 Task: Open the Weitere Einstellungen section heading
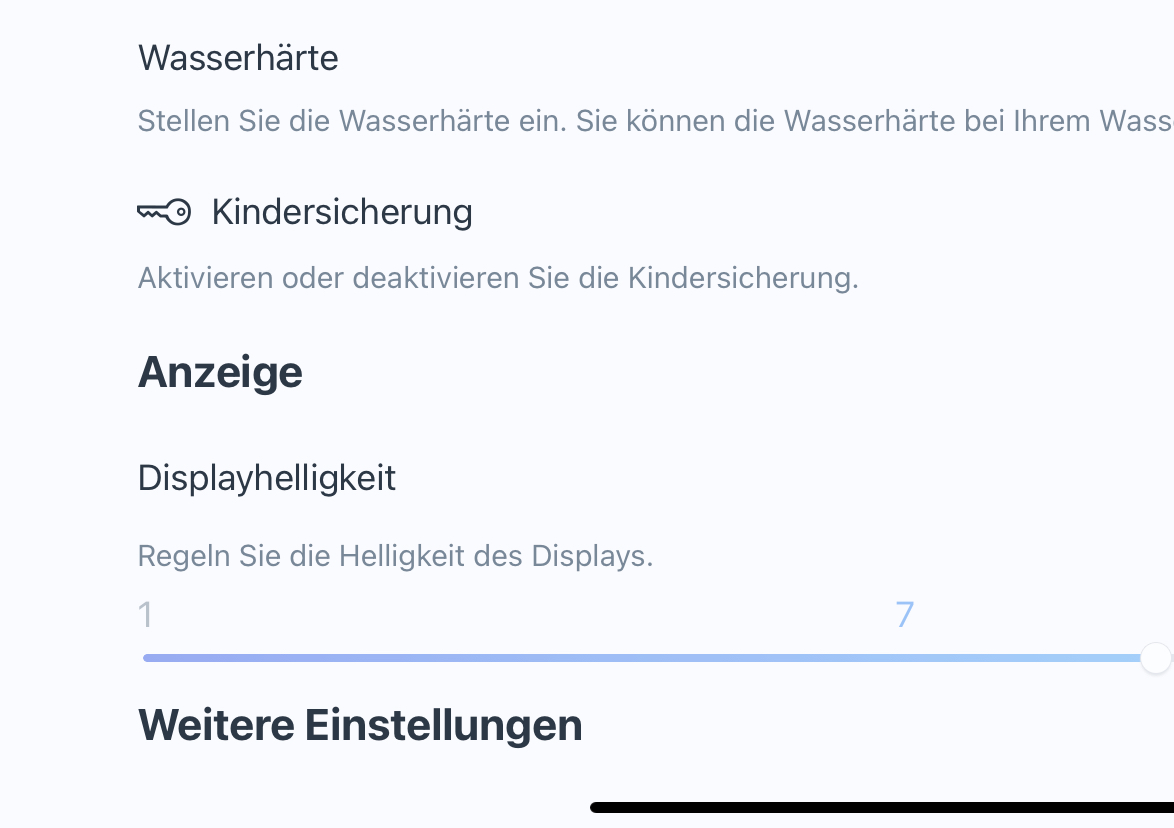[360, 724]
